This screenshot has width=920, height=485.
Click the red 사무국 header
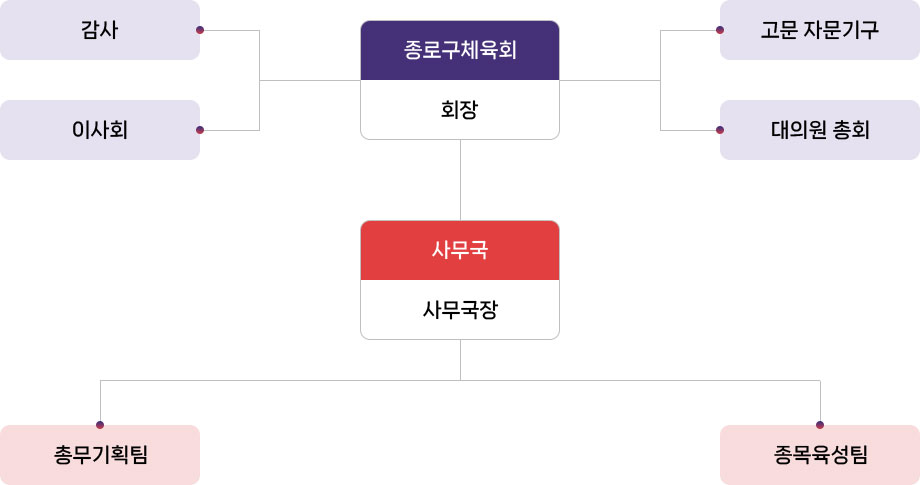pos(460,250)
